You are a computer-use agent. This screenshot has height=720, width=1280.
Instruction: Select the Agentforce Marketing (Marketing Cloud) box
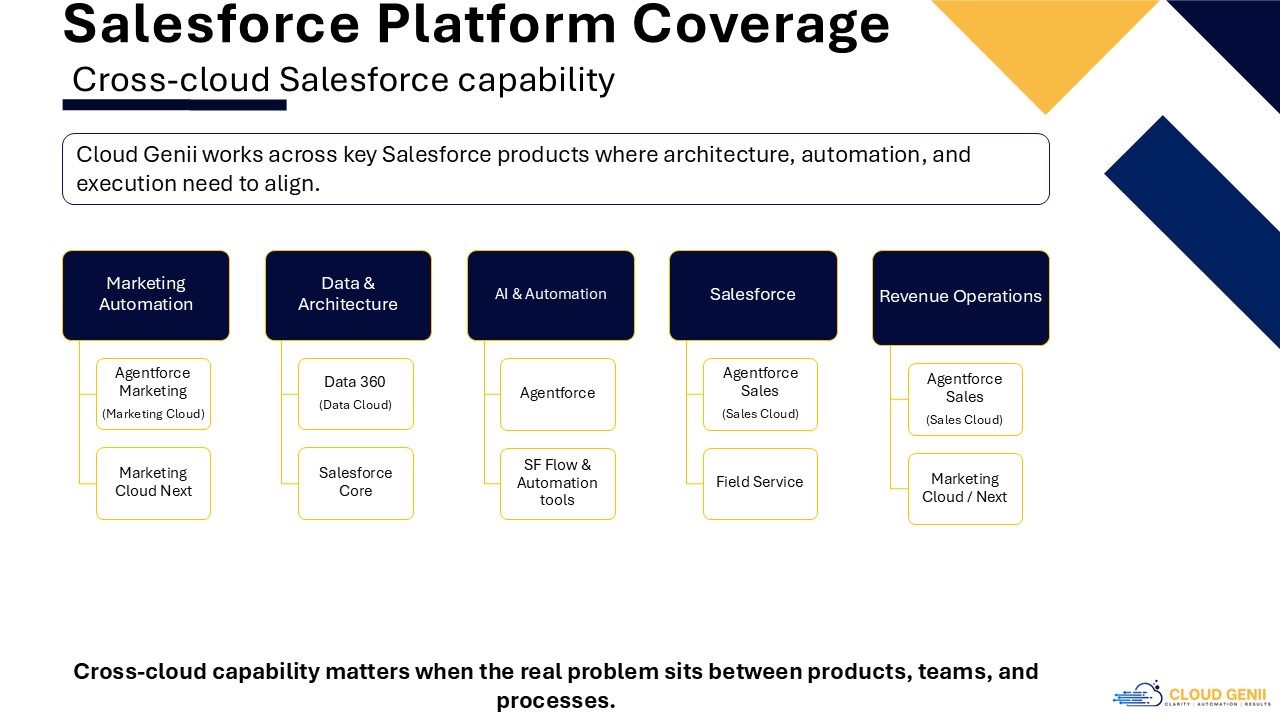[x=153, y=393]
